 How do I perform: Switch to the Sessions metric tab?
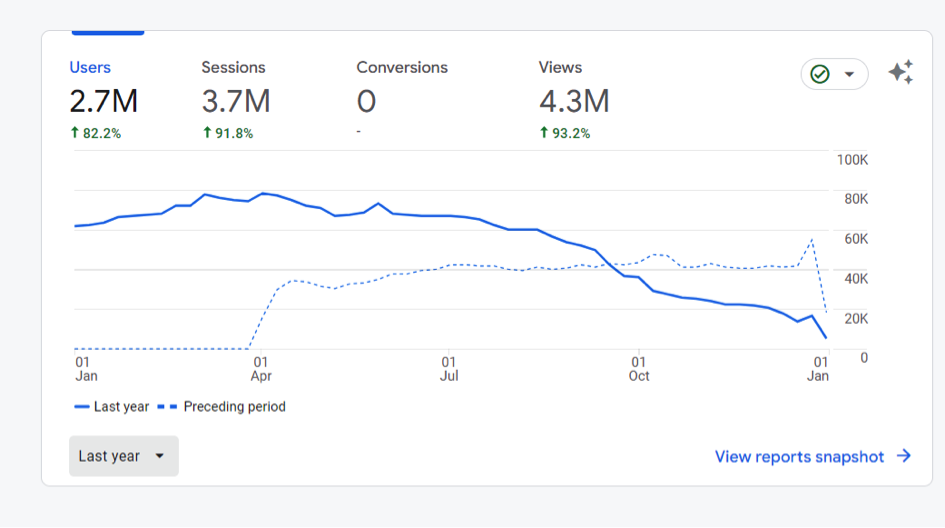[x=233, y=68]
